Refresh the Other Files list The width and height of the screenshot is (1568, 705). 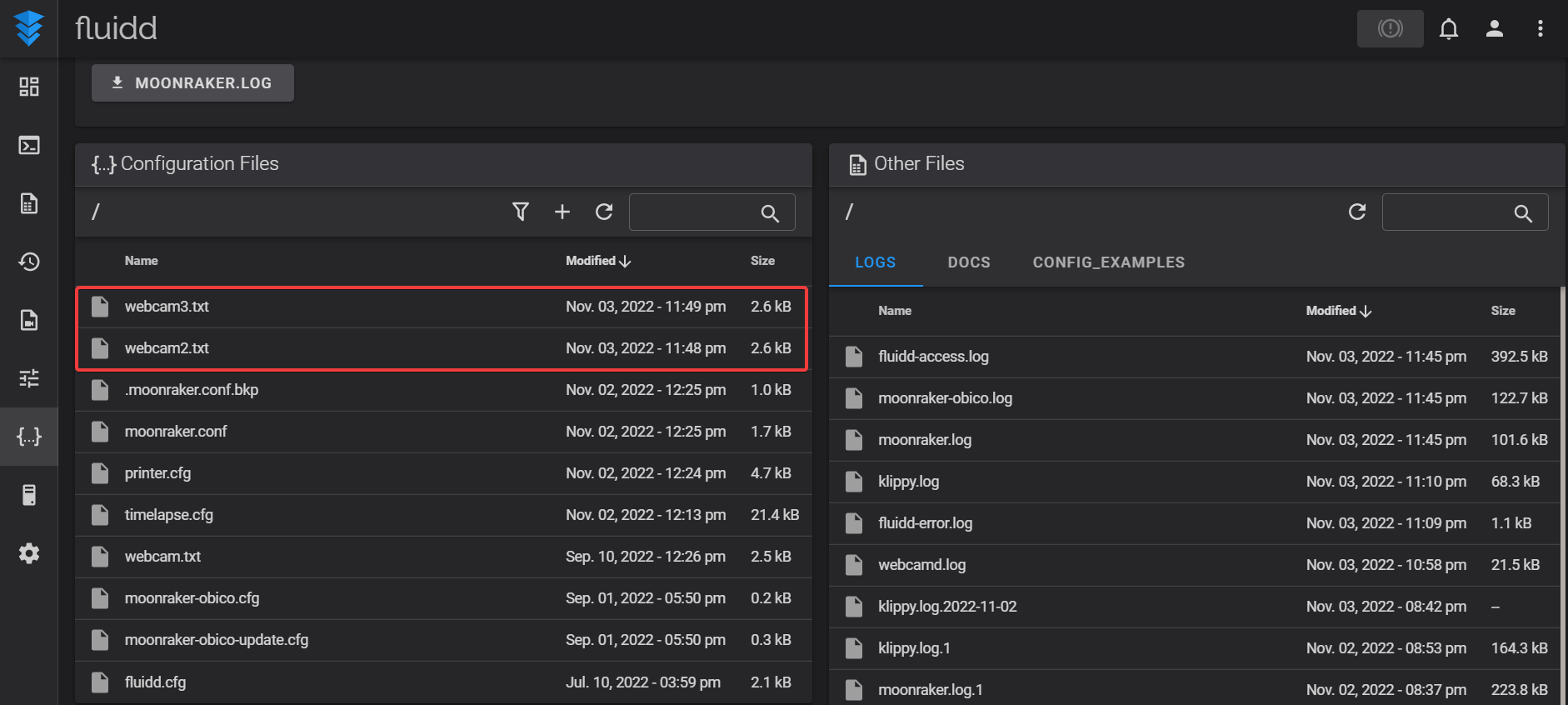[x=1357, y=212]
